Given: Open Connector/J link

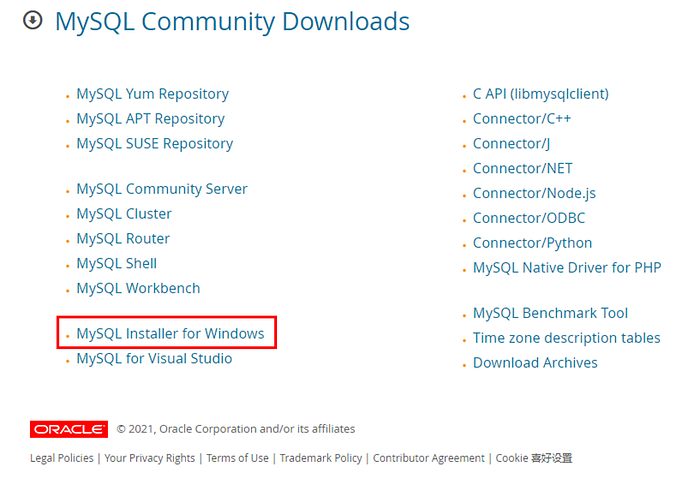Looking at the screenshot, I should point(512,144).
